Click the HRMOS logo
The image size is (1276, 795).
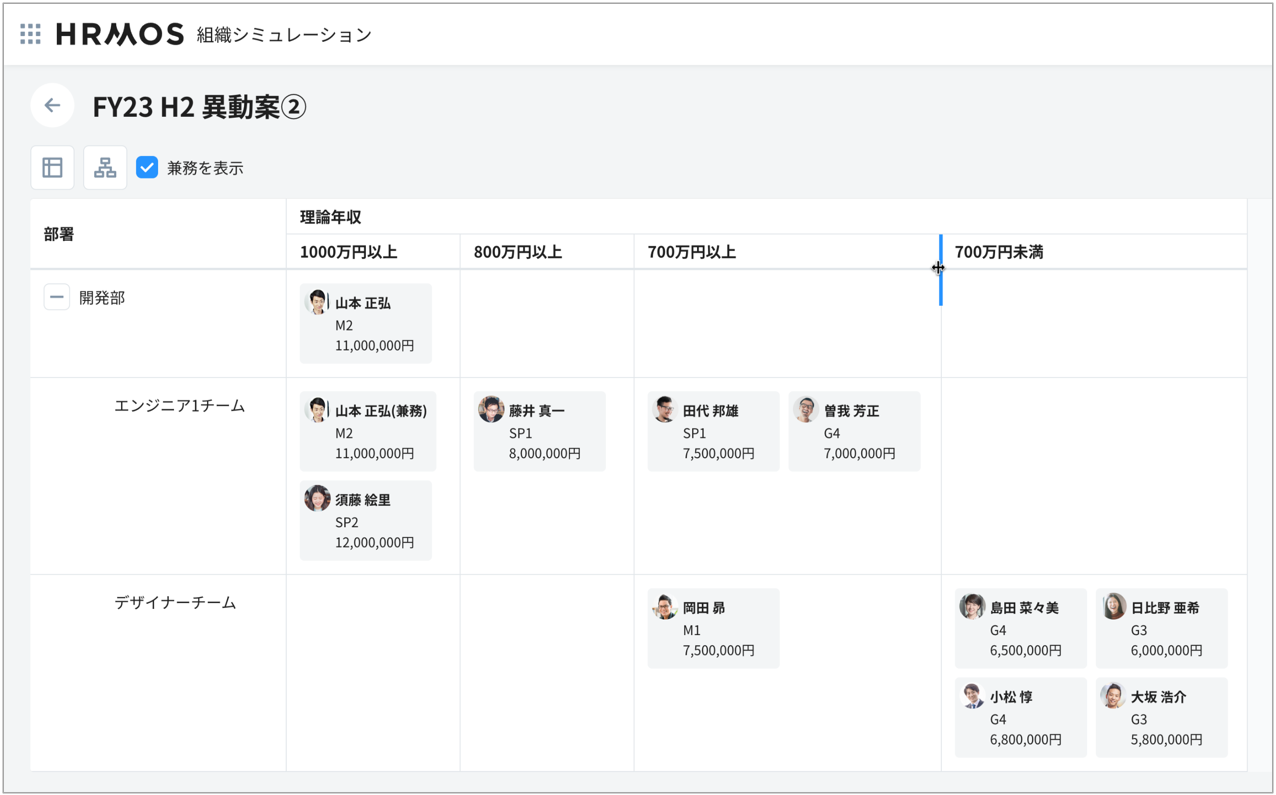tap(120, 34)
